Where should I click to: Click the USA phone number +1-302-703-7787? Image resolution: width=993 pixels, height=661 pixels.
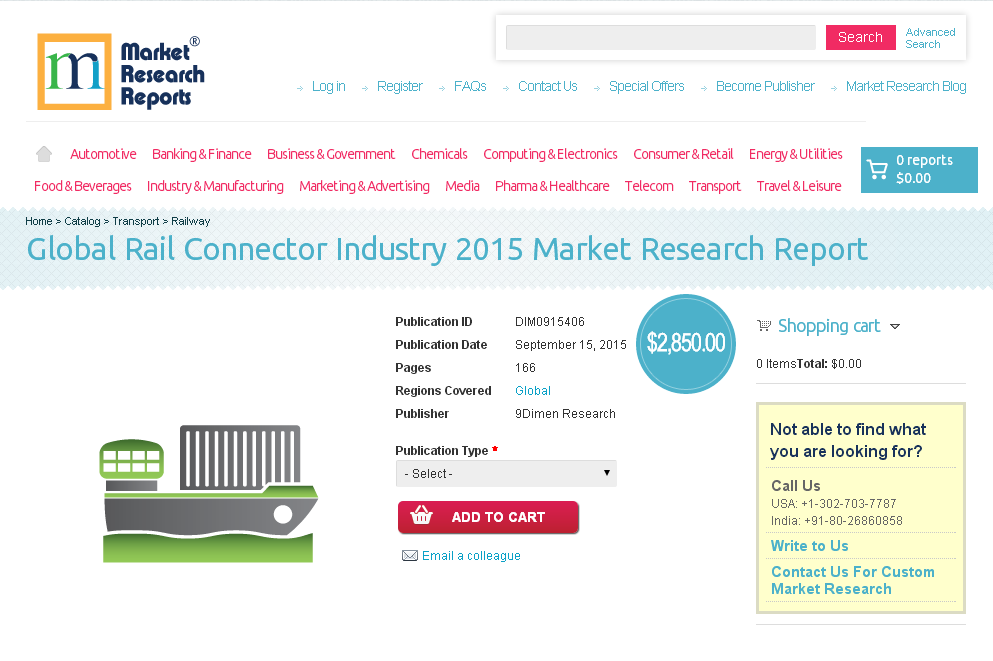point(849,504)
